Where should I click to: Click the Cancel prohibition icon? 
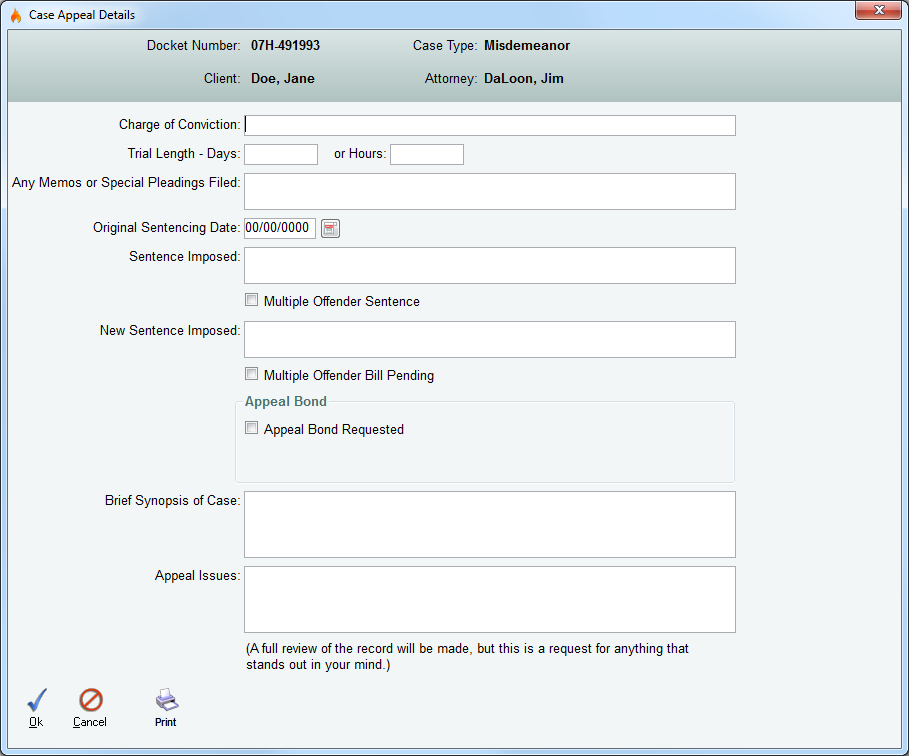[90, 700]
